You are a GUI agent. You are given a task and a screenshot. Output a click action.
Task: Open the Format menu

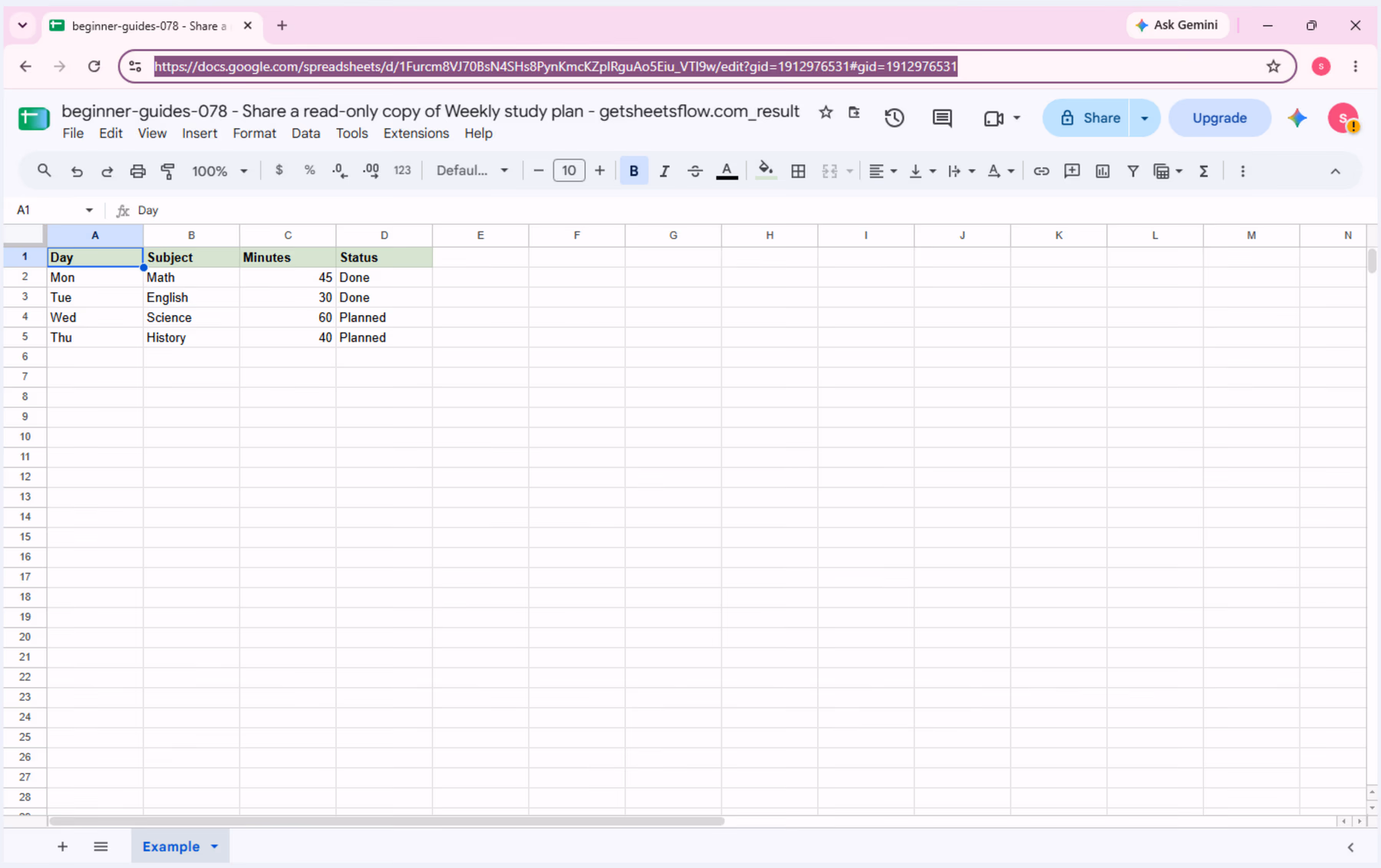click(254, 133)
